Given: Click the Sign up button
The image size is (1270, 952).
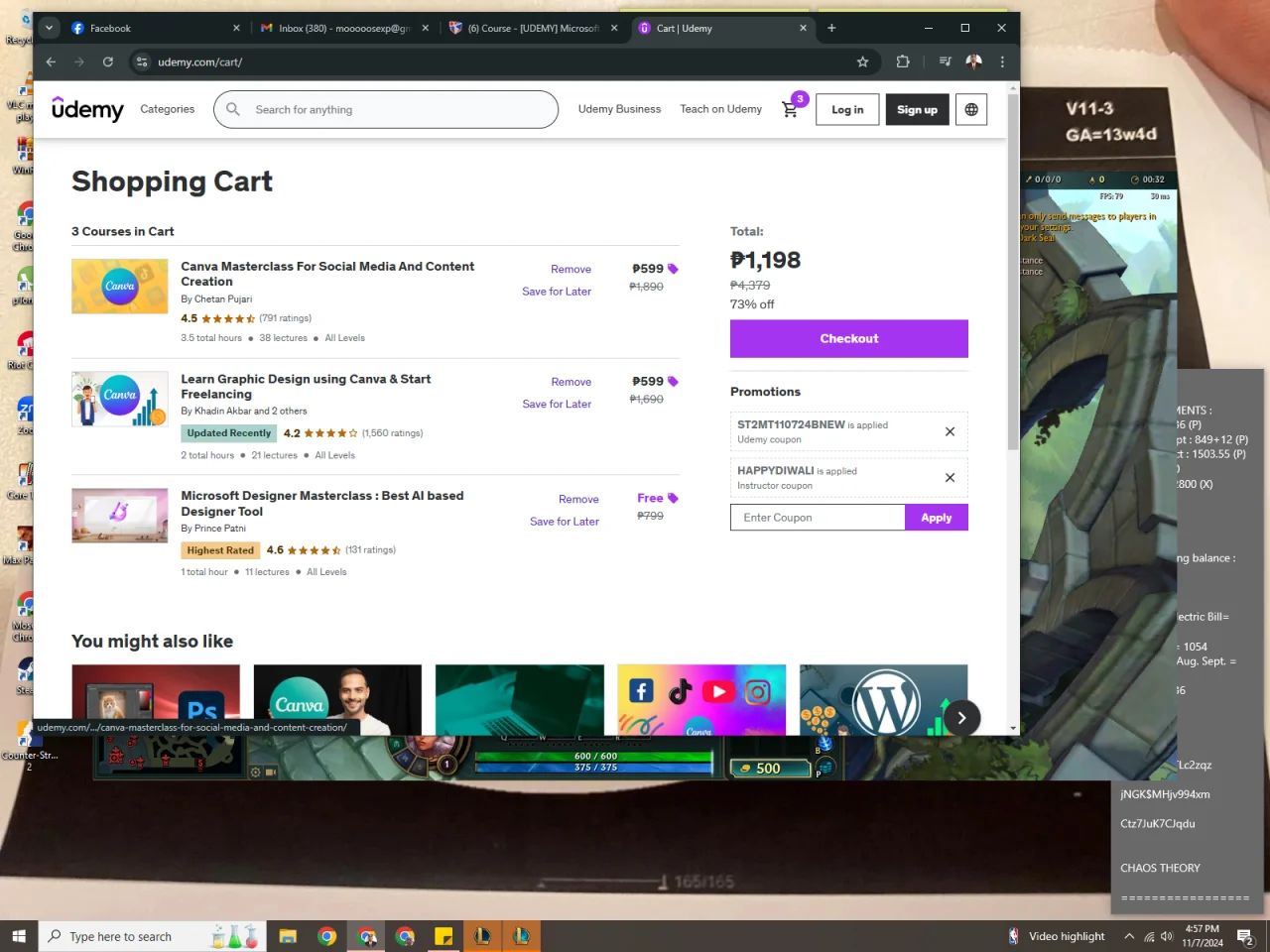Looking at the screenshot, I should click(917, 109).
